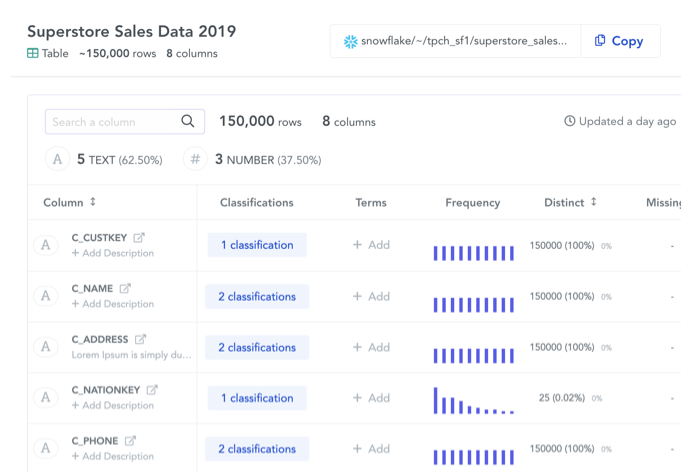Viewport: 691px width, 472px height.
Task: Click the C_ADDRESS column name
Action: click(x=100, y=339)
